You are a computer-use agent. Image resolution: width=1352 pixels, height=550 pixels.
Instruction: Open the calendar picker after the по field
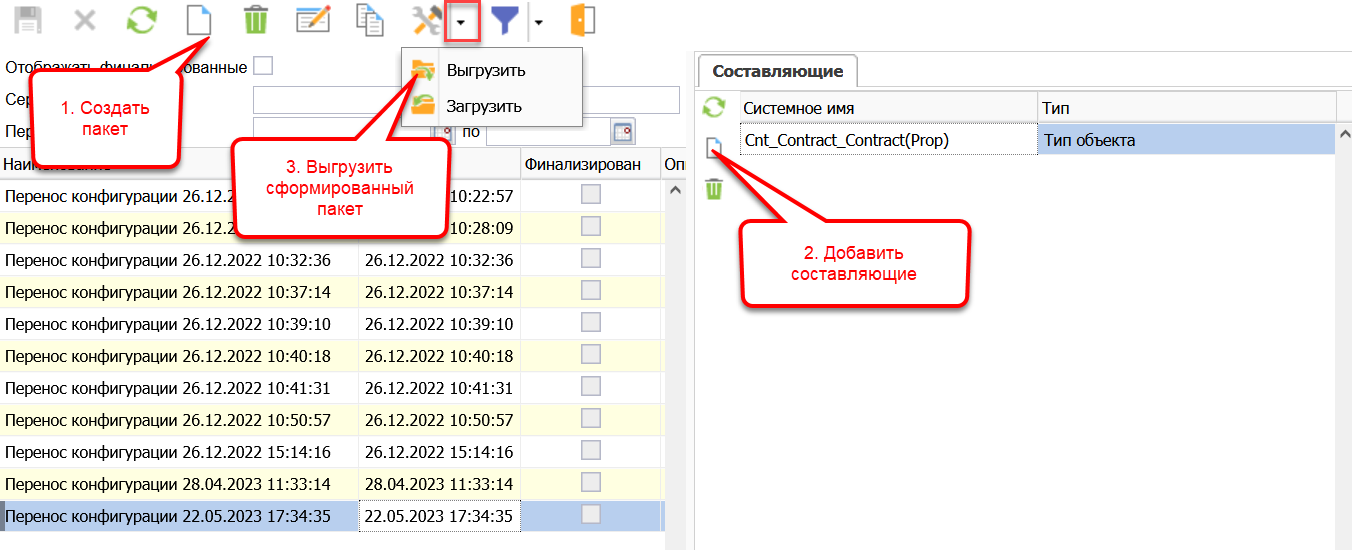(623, 132)
